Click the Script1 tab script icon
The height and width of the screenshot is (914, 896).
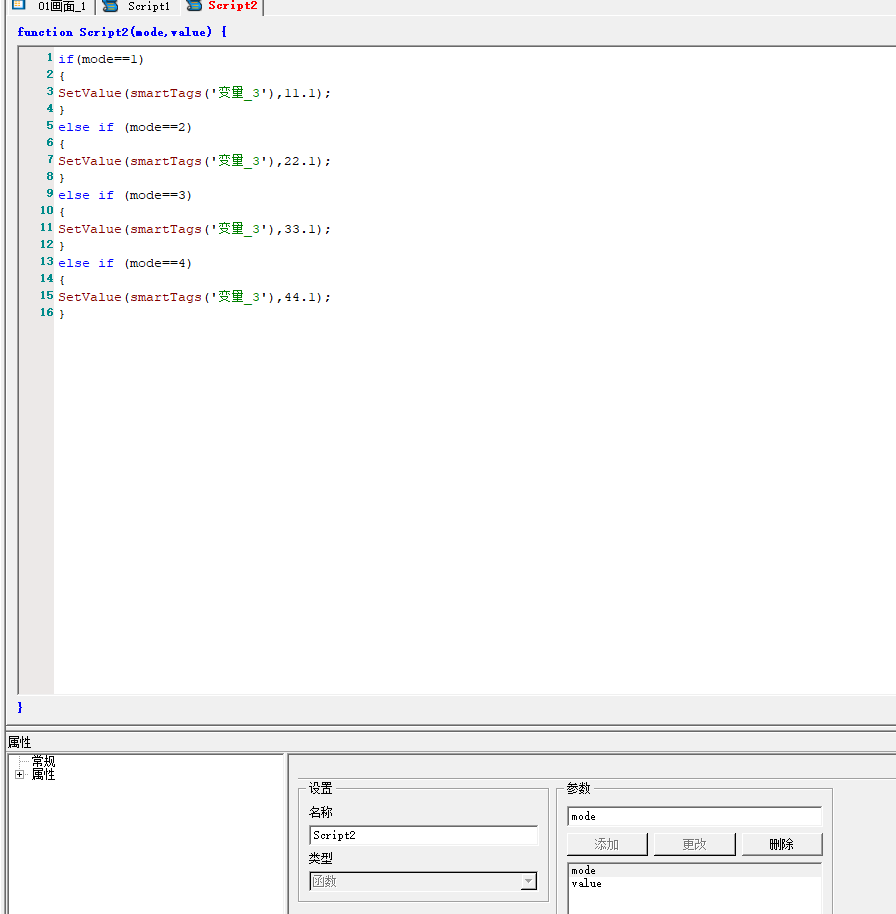point(110,6)
